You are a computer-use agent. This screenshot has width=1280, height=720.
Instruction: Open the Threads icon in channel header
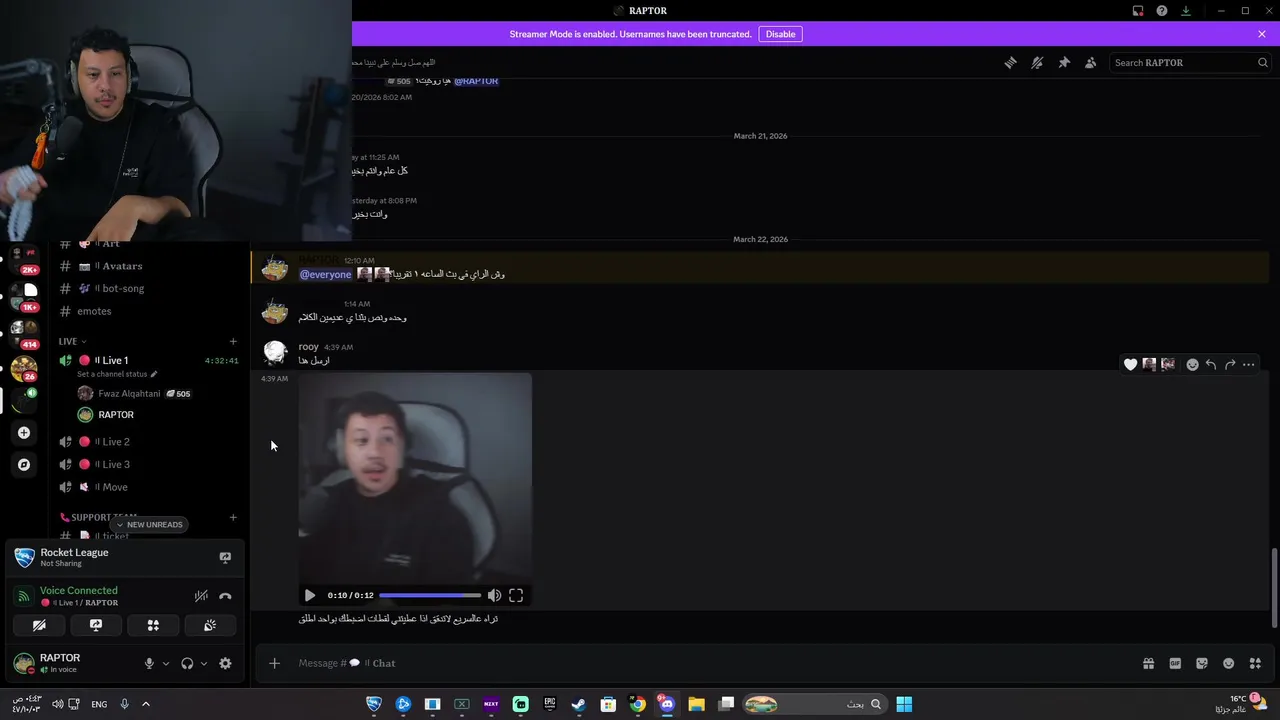[x=1010, y=62]
